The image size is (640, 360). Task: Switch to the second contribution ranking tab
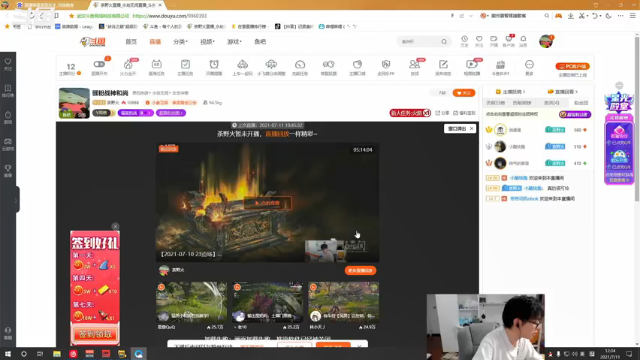pos(522,103)
